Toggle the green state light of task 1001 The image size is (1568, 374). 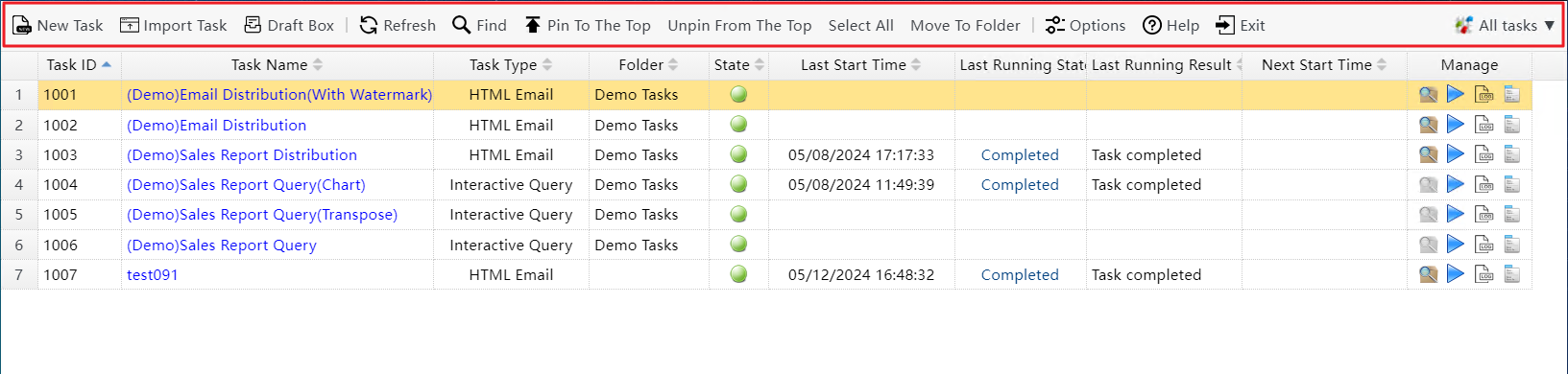738,94
